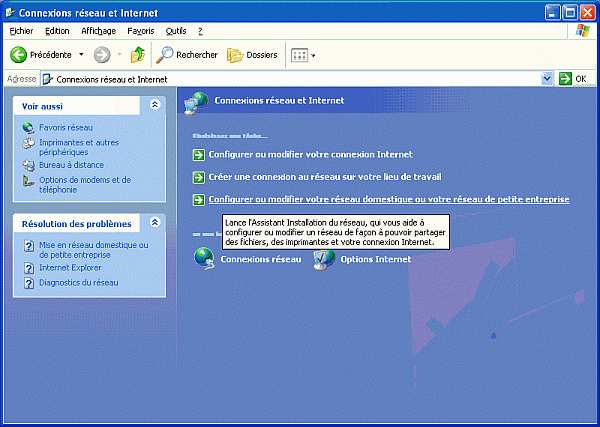This screenshot has width=600, height=427.
Task: Click the header Connexions réseau et Internet icon
Action: [x=196, y=103]
